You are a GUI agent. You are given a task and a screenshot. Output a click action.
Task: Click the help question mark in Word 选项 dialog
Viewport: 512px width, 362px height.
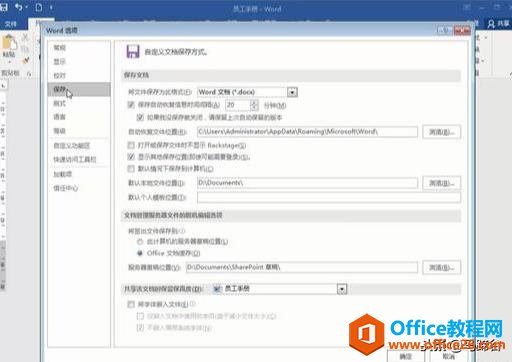(x=445, y=31)
